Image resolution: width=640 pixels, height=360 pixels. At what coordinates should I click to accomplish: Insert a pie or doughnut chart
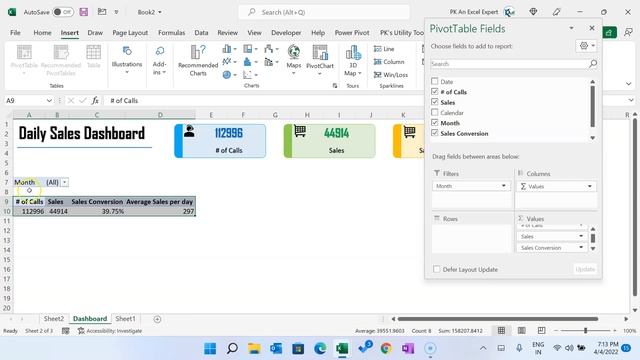tap(229, 75)
